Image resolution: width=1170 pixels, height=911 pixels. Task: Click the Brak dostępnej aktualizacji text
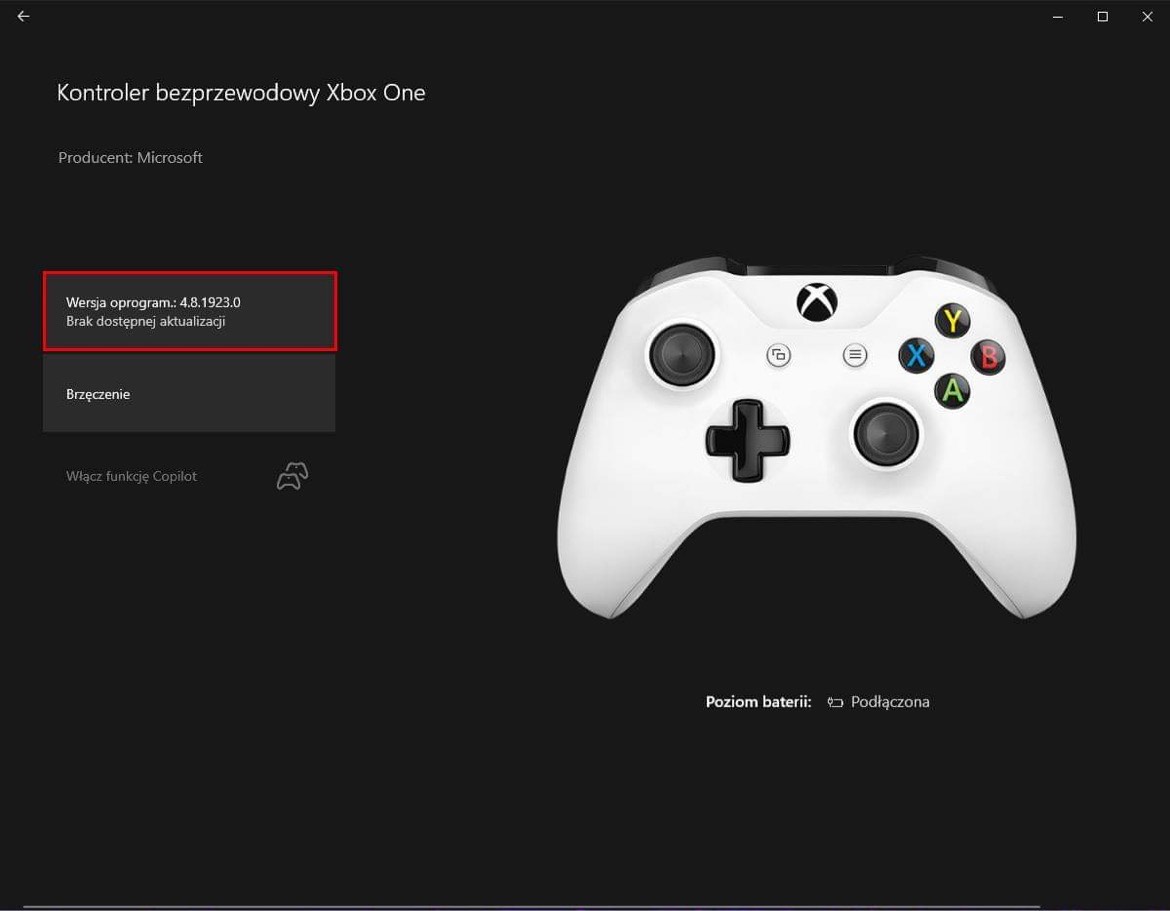point(146,322)
